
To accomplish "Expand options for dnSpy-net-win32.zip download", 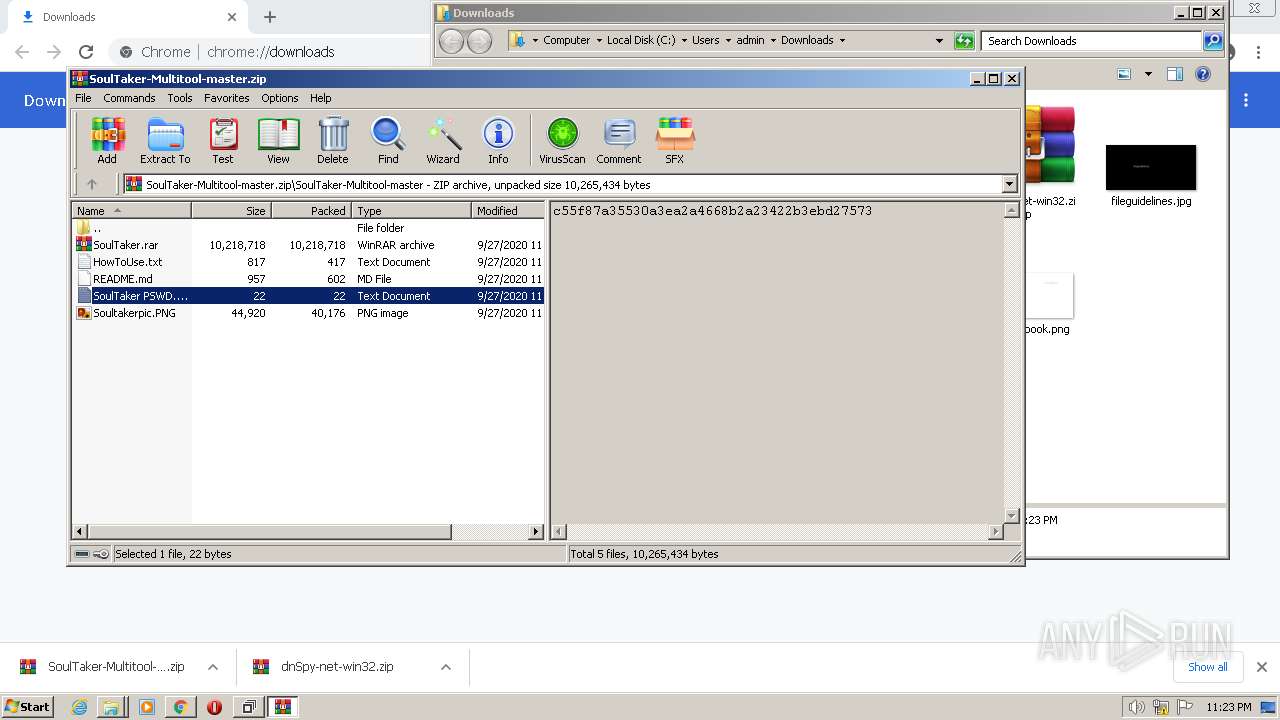I will [446, 667].
